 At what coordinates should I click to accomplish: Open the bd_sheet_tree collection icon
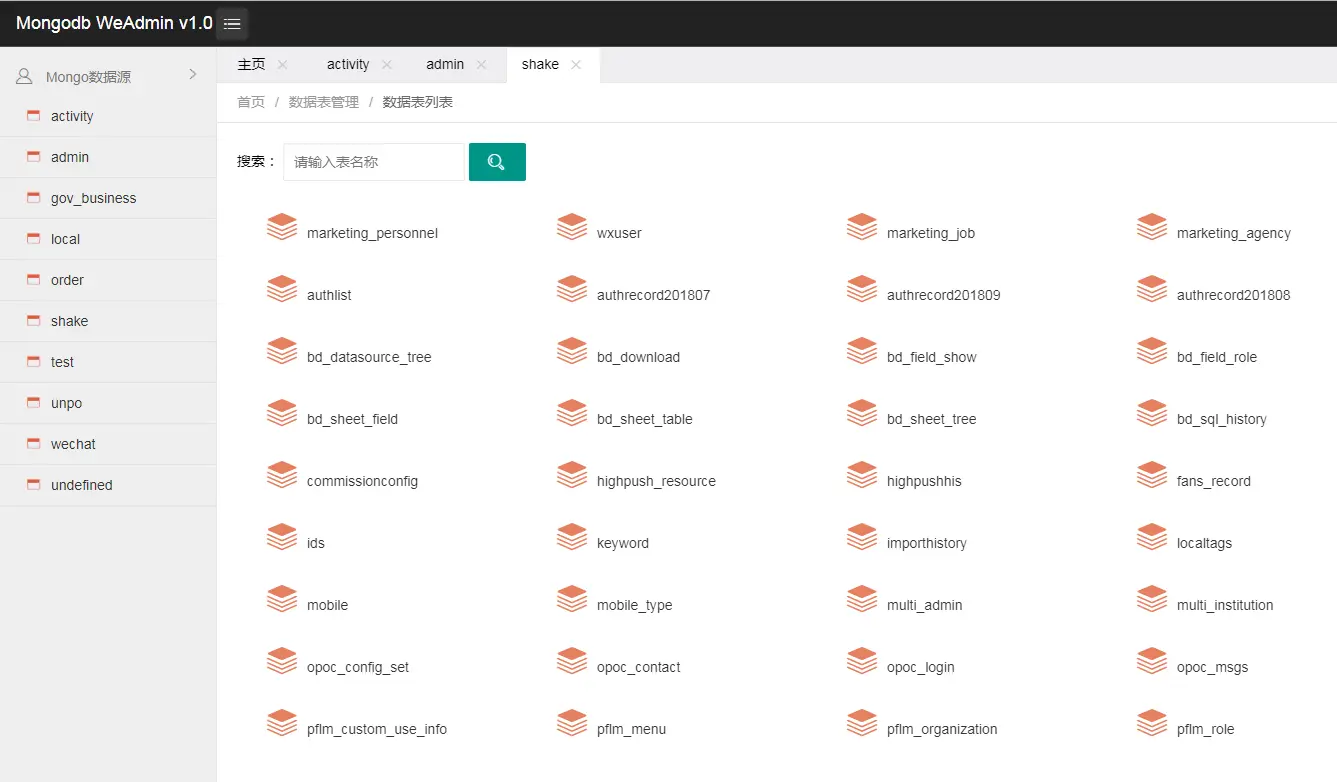[x=862, y=413]
